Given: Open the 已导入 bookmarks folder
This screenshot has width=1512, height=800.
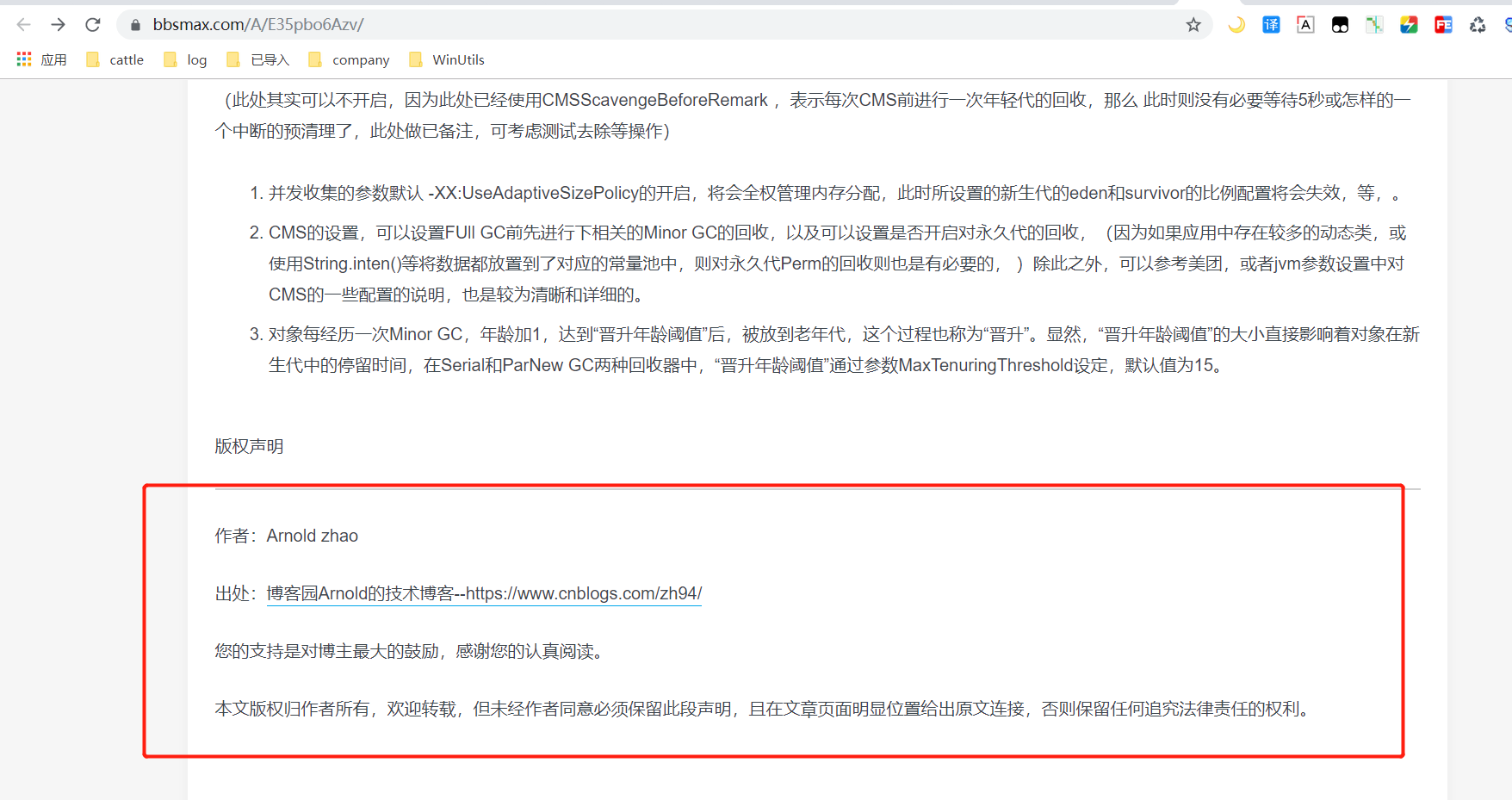Looking at the screenshot, I should 258,59.
